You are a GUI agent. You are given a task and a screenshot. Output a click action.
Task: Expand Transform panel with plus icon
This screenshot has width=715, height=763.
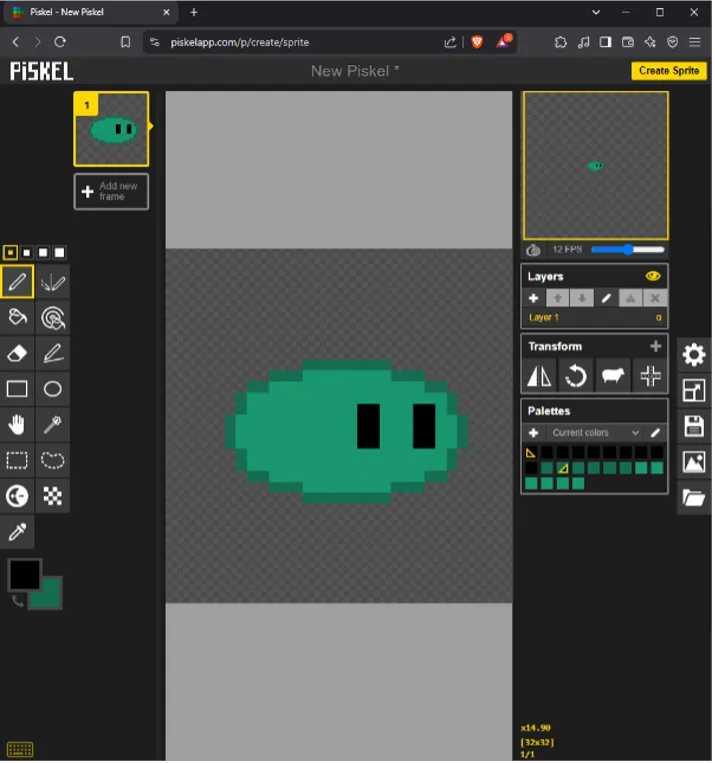(658, 347)
